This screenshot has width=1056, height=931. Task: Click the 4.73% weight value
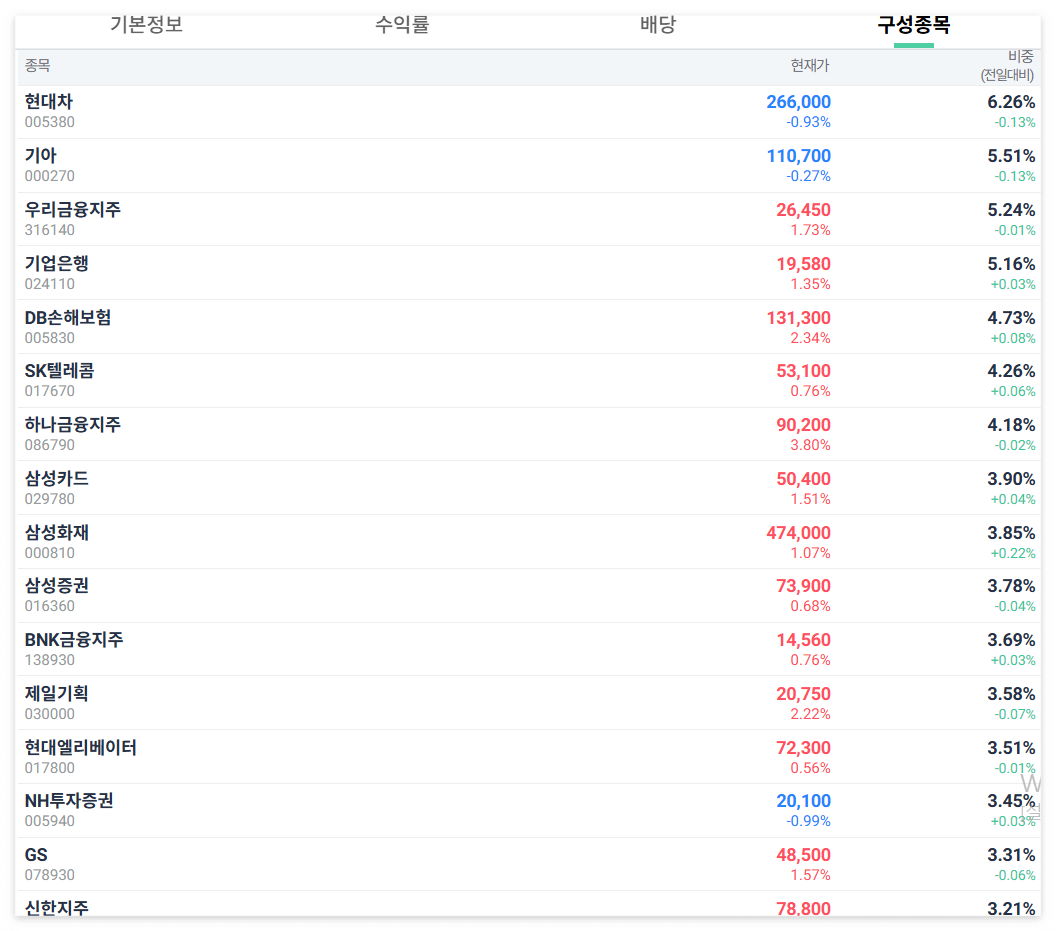(1011, 317)
